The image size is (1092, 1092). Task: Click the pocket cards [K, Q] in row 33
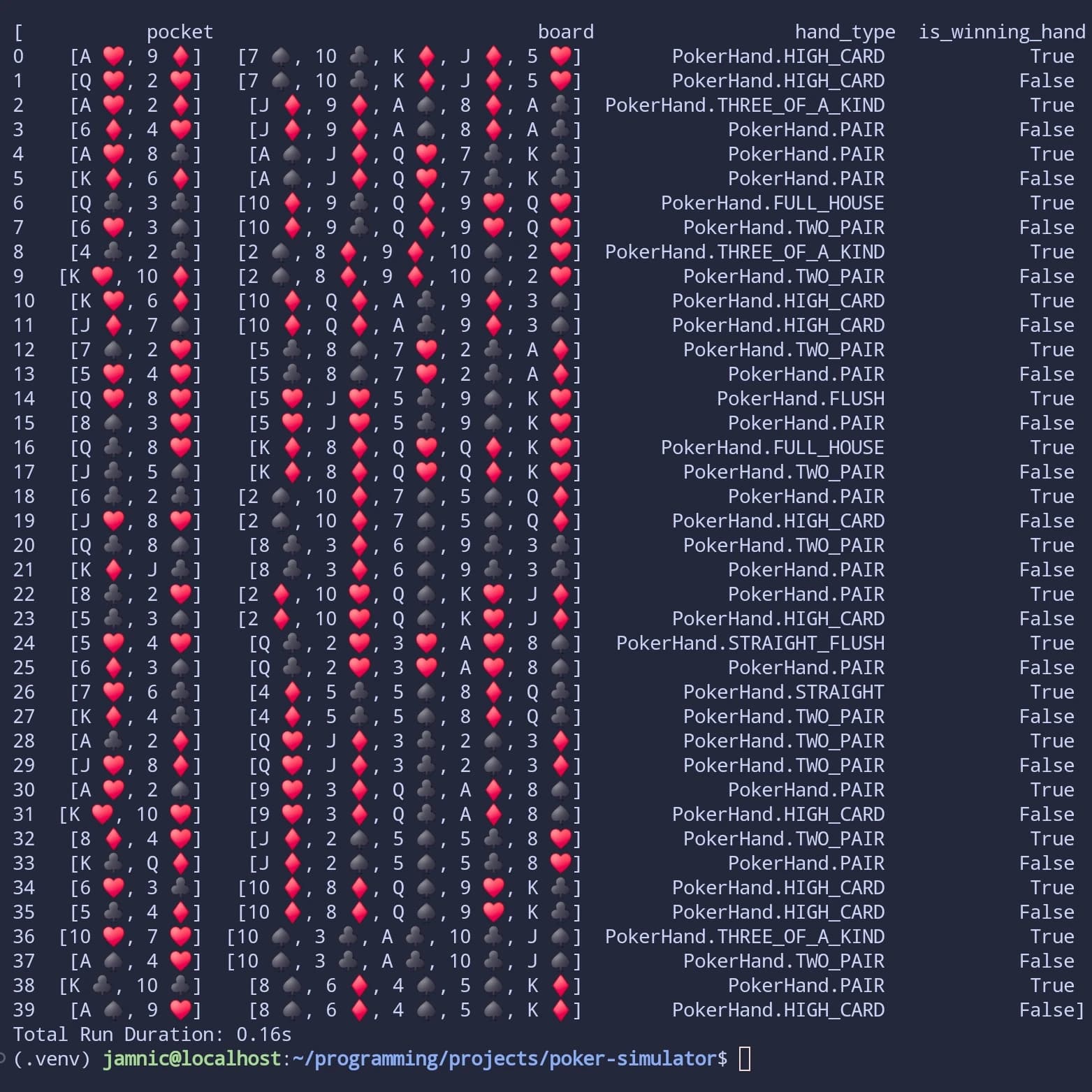coord(136,864)
